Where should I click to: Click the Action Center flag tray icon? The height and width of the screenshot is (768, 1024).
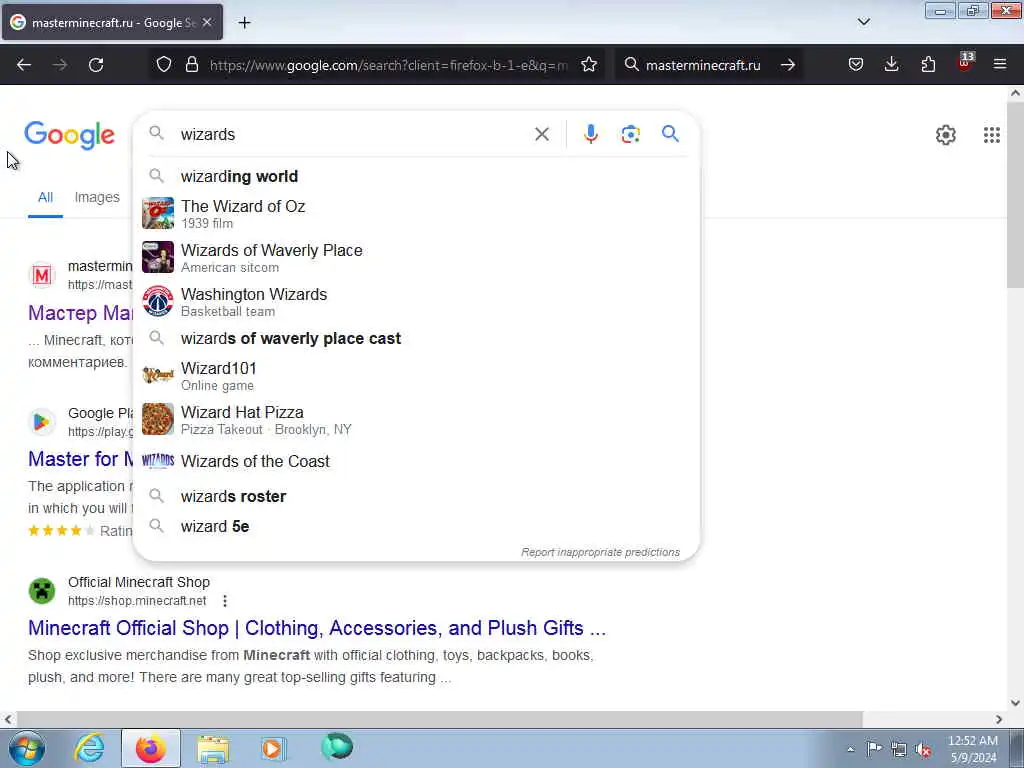click(874, 748)
